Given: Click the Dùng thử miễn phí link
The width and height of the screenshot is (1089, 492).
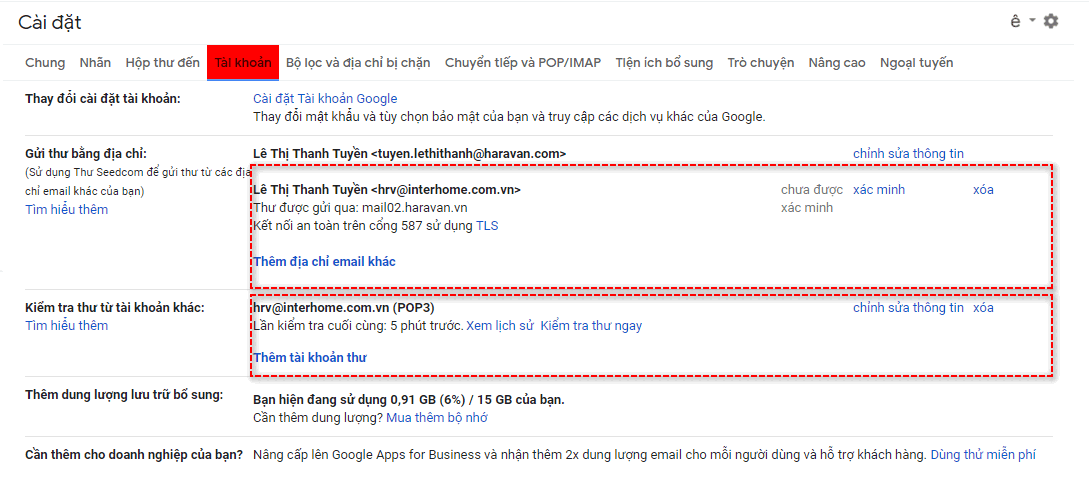Looking at the screenshot, I should 983,454.
